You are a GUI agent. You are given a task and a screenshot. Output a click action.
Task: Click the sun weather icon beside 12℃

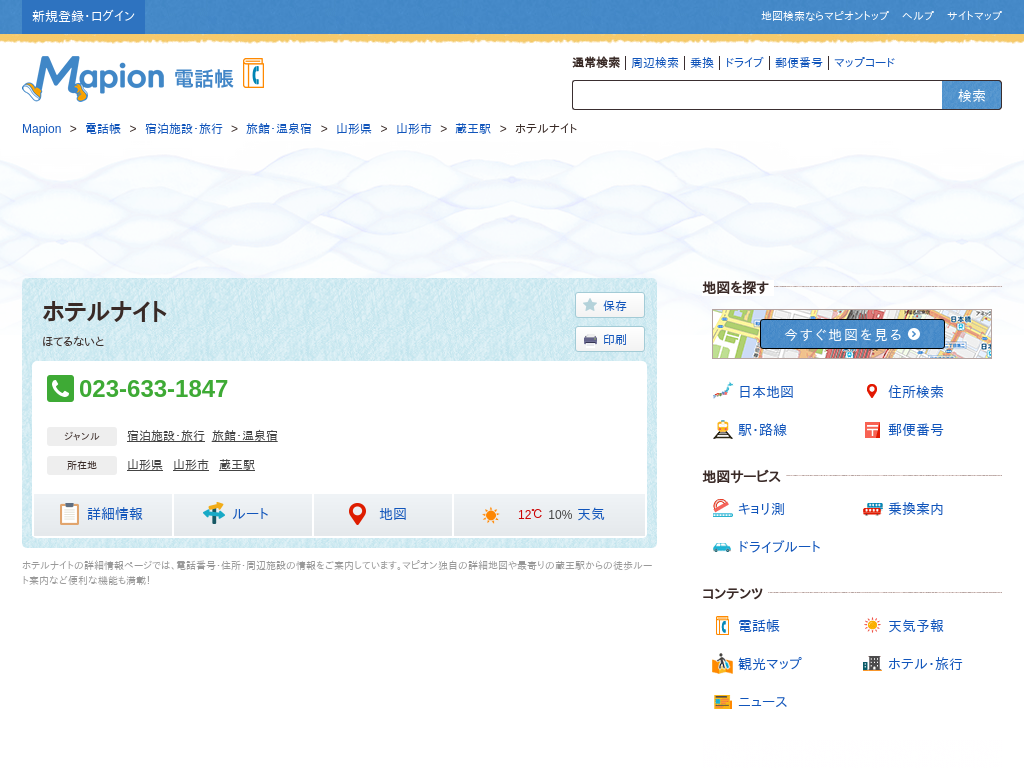tap(490, 515)
